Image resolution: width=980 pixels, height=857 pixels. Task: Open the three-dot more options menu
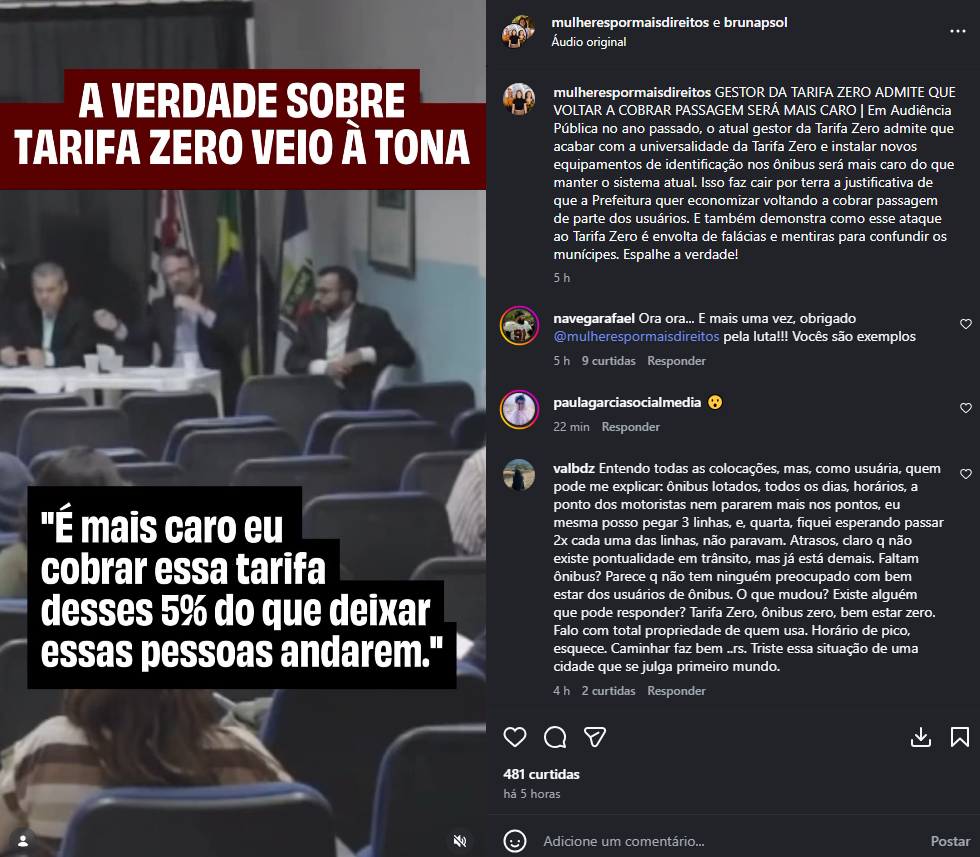point(958,31)
